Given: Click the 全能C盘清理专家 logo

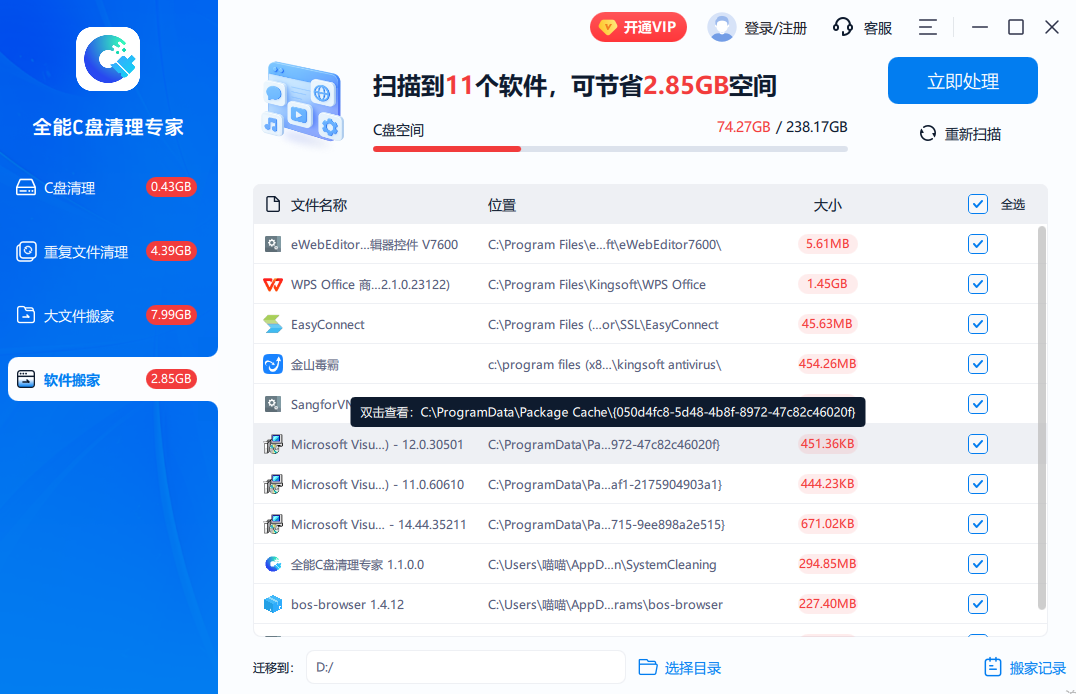Looking at the screenshot, I should pos(108,59).
